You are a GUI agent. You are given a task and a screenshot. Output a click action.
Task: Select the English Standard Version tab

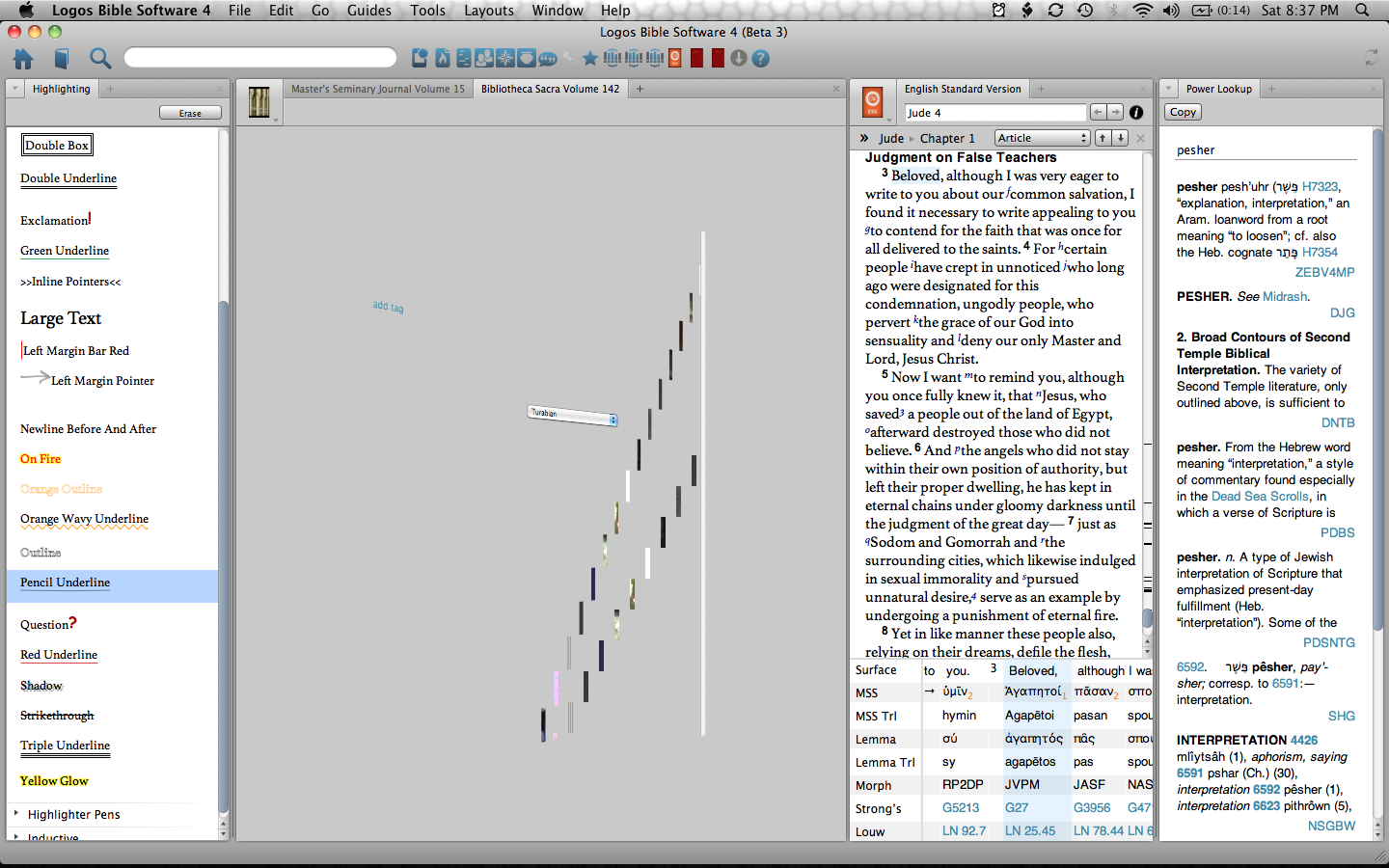(x=962, y=89)
